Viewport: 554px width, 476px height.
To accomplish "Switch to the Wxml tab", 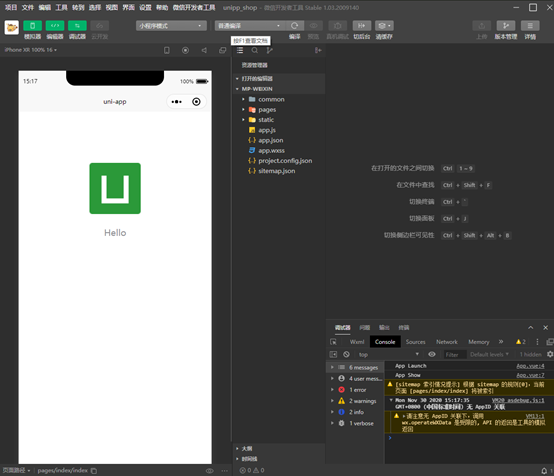I will point(357,342).
